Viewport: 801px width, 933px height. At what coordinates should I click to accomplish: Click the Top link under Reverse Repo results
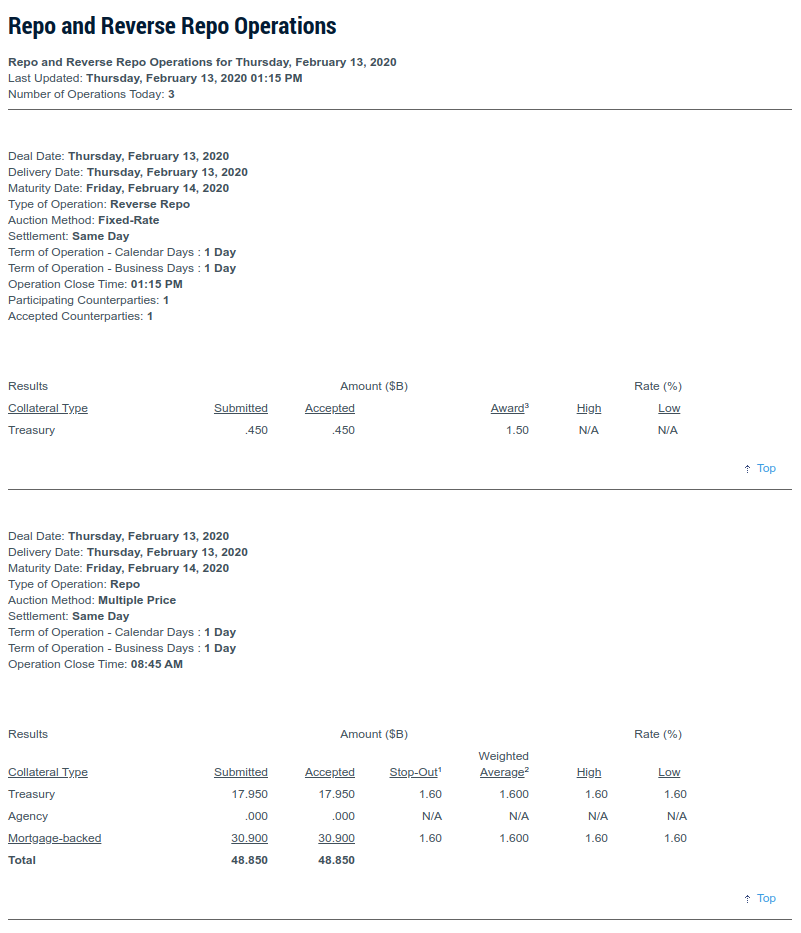[x=766, y=468]
